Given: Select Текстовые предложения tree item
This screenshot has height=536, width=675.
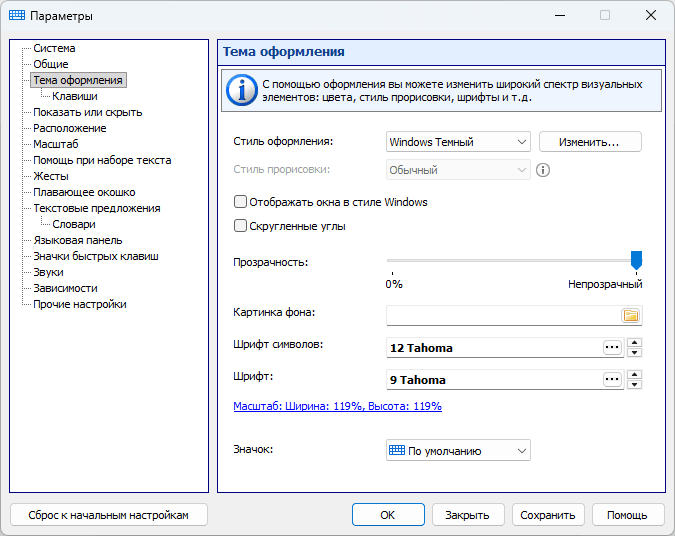Looking at the screenshot, I should click(96, 208).
